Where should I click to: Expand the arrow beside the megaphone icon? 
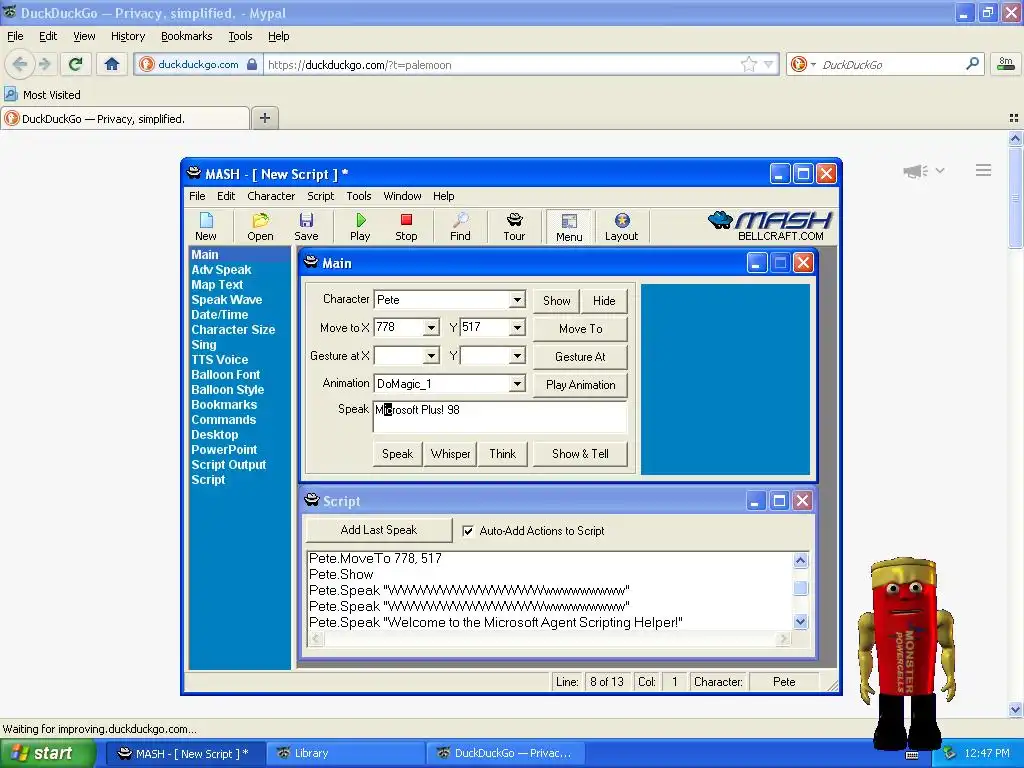(x=940, y=170)
